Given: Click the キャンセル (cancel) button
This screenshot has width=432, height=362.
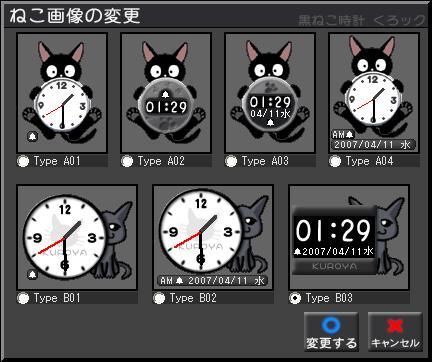Looking at the screenshot, I should coord(395,332).
